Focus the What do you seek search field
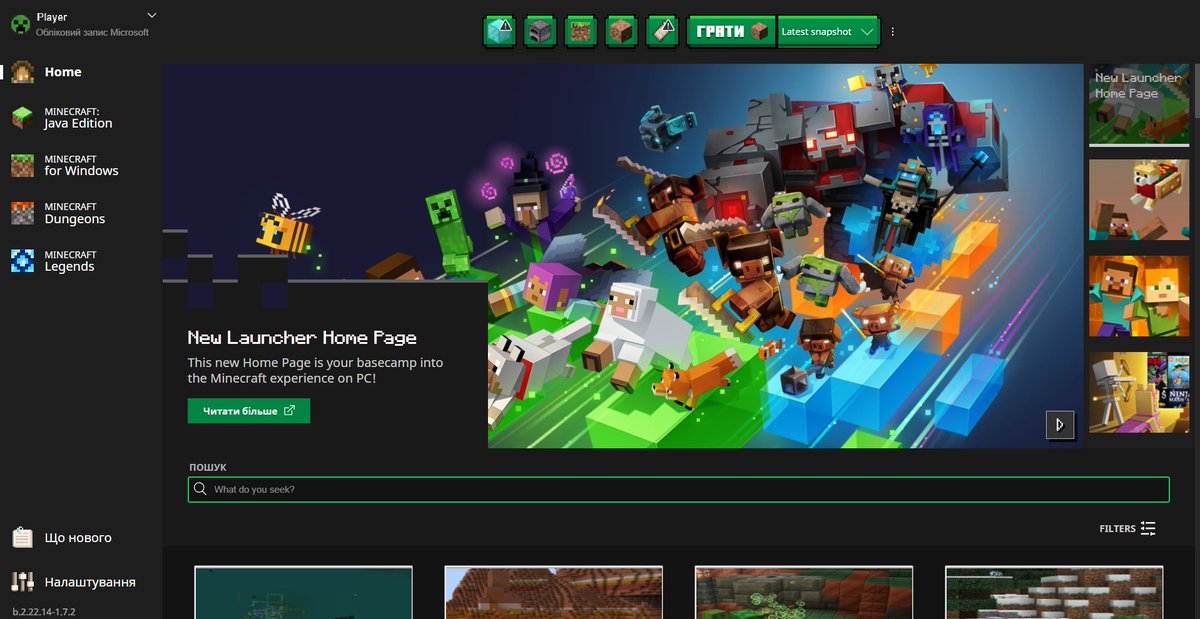 point(678,489)
